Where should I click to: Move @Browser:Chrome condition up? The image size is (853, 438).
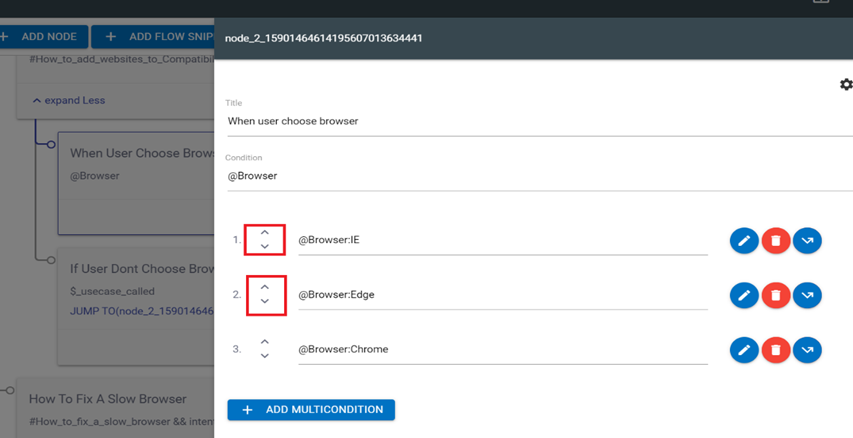265,343
